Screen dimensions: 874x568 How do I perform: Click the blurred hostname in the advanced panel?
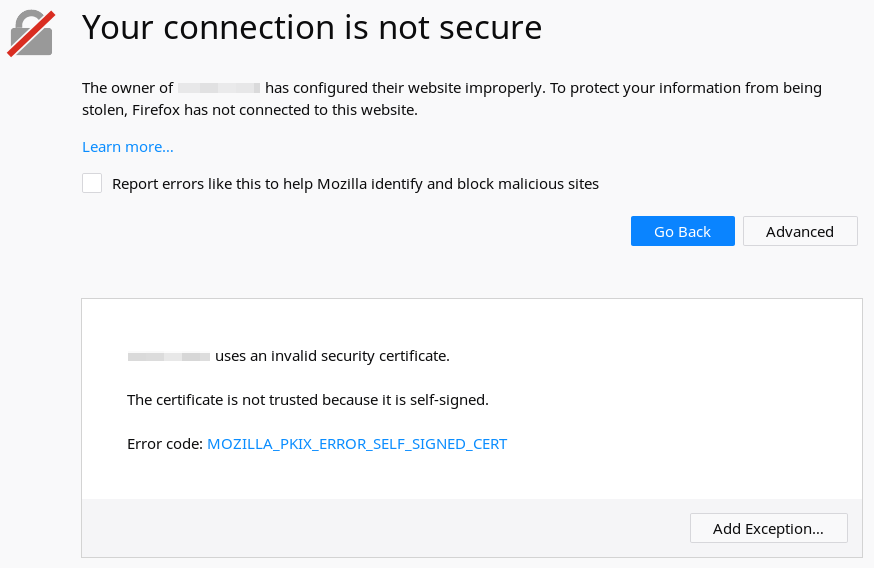(169, 356)
